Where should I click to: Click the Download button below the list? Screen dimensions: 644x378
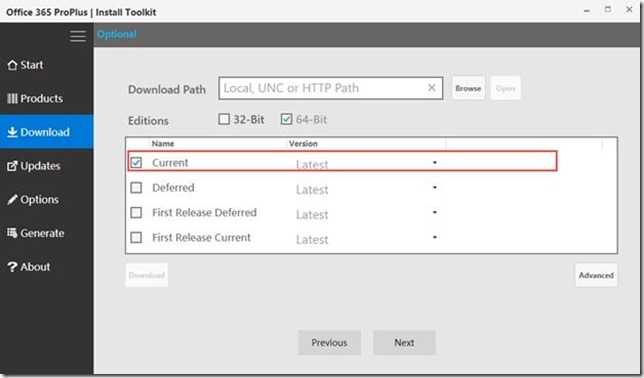point(147,275)
